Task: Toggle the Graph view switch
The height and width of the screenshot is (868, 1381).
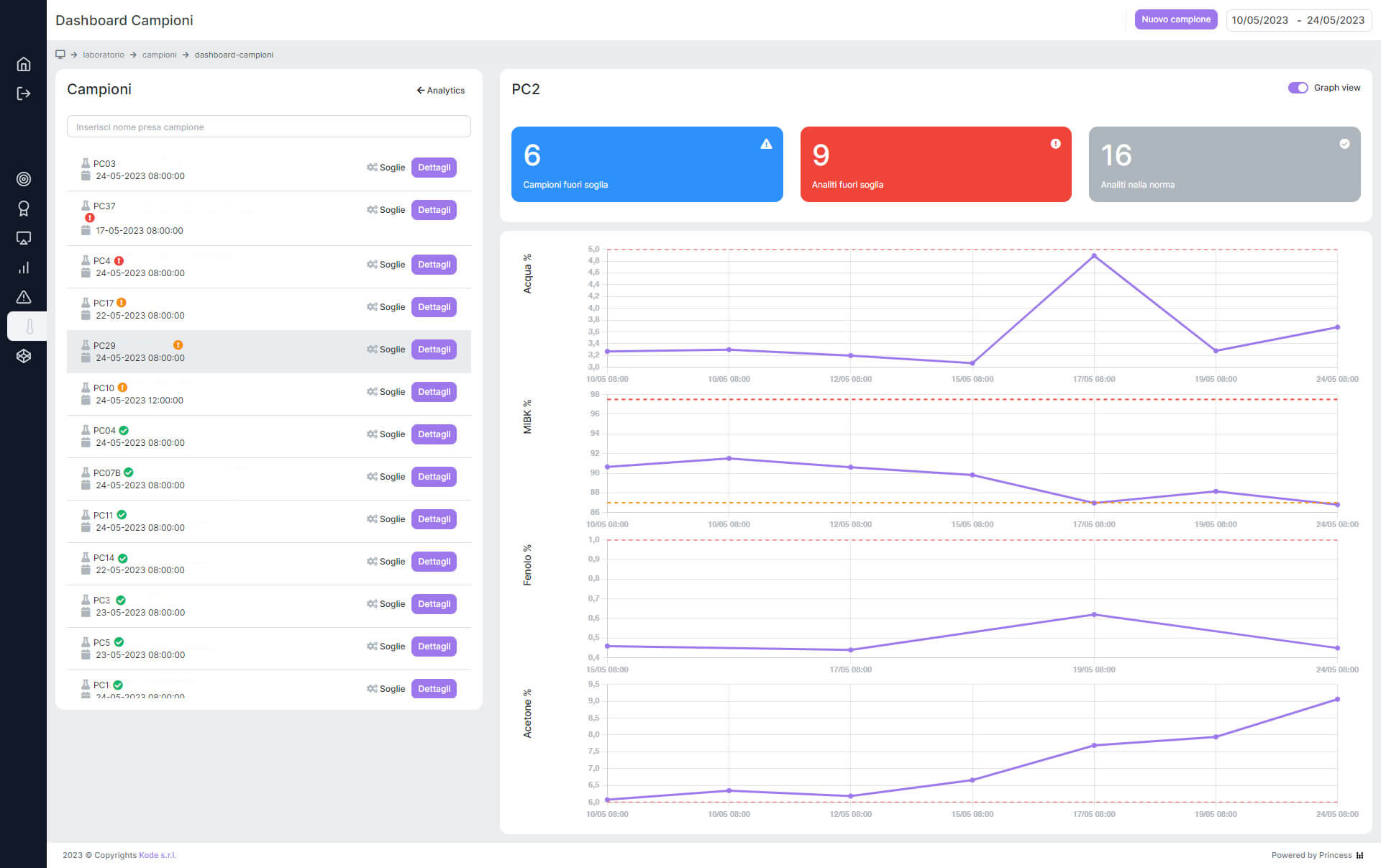Action: 1298,88
